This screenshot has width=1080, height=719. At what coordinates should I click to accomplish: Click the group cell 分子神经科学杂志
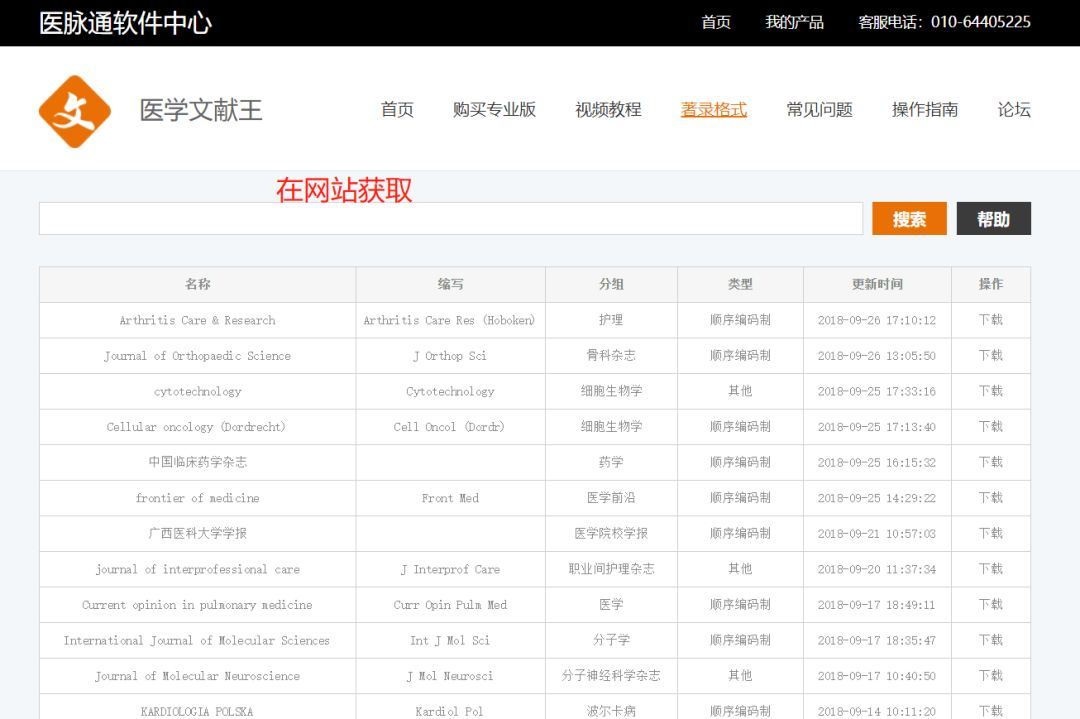(x=611, y=676)
